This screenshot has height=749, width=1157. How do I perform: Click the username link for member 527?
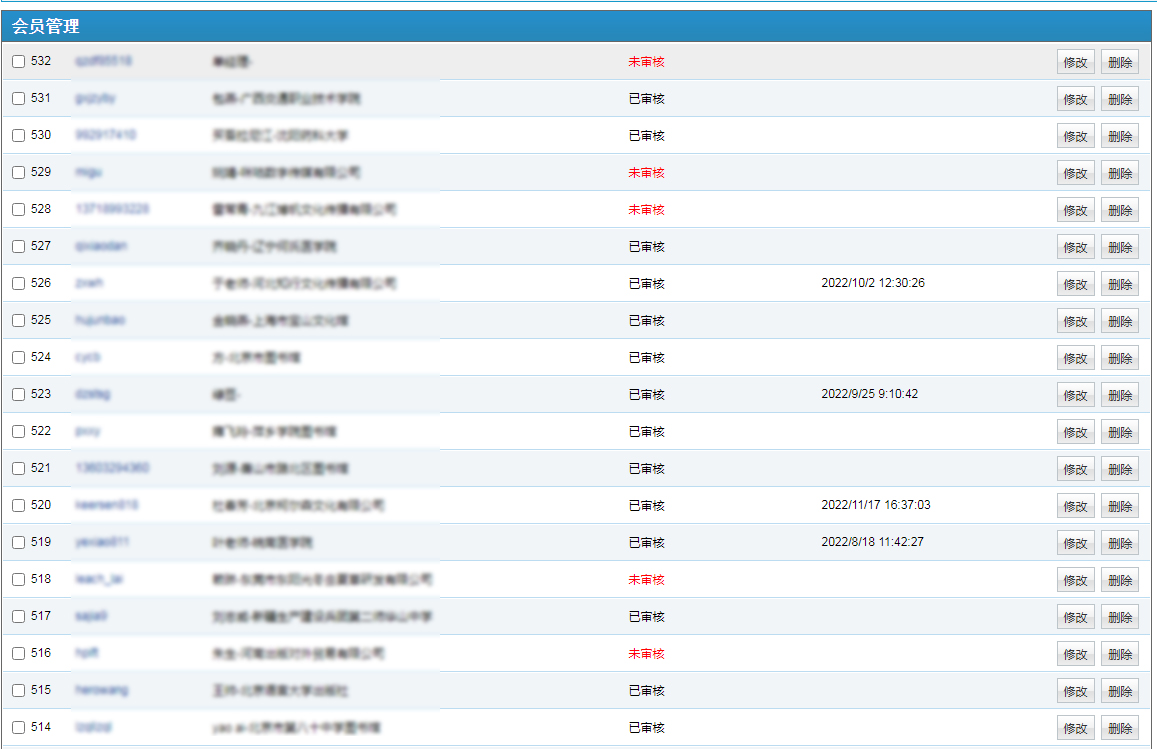tap(101, 246)
